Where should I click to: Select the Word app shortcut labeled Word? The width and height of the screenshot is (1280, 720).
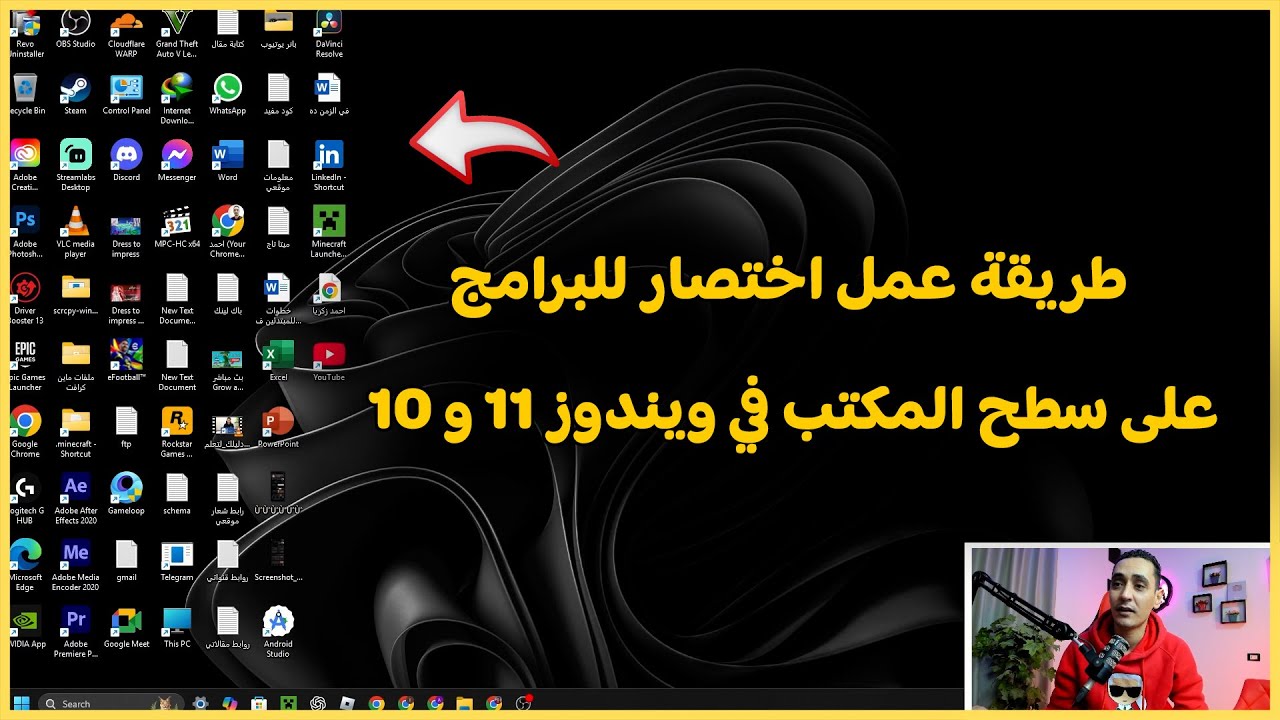point(228,162)
